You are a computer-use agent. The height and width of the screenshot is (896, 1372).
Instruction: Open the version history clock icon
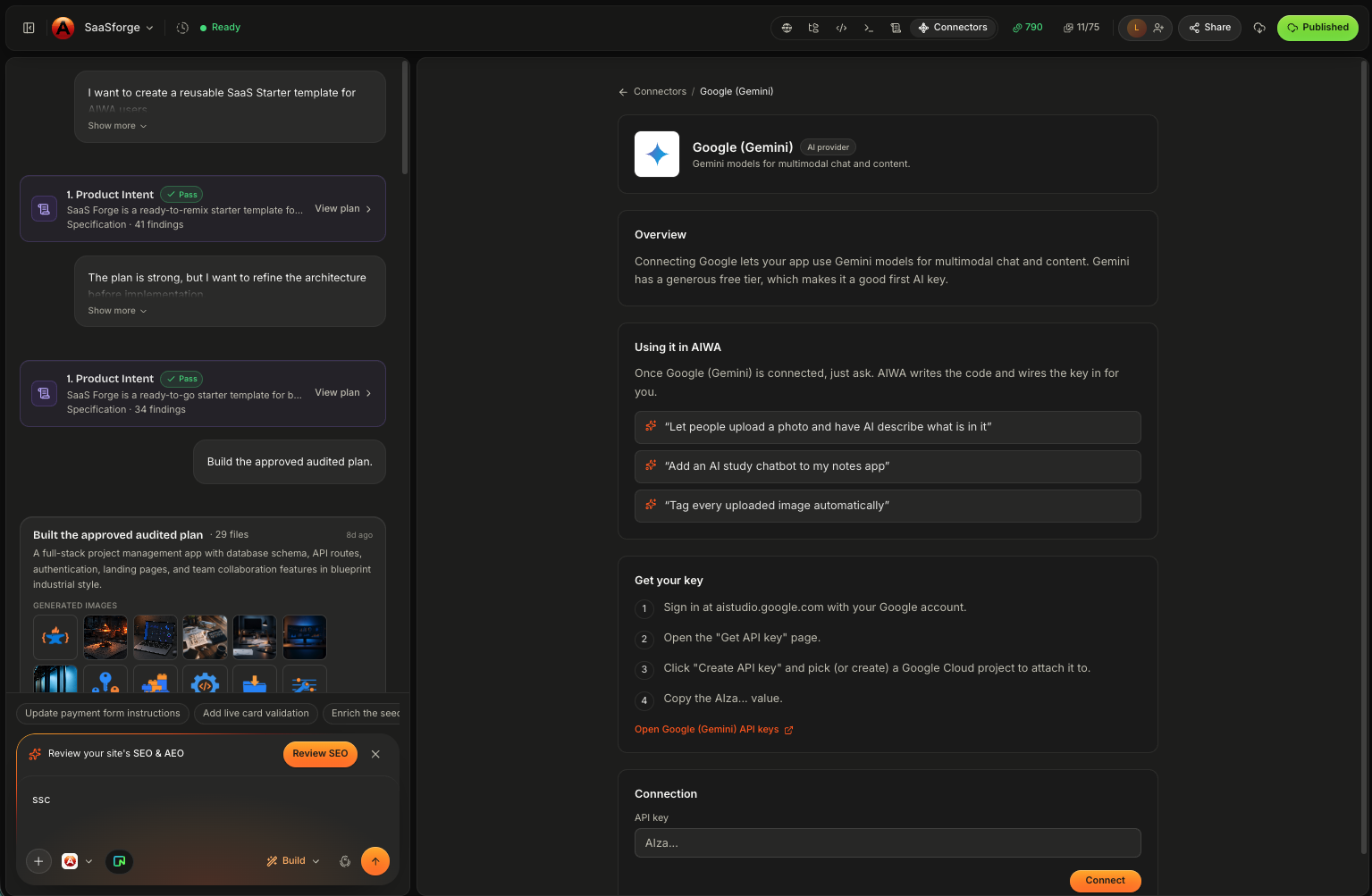pyautogui.click(x=182, y=28)
